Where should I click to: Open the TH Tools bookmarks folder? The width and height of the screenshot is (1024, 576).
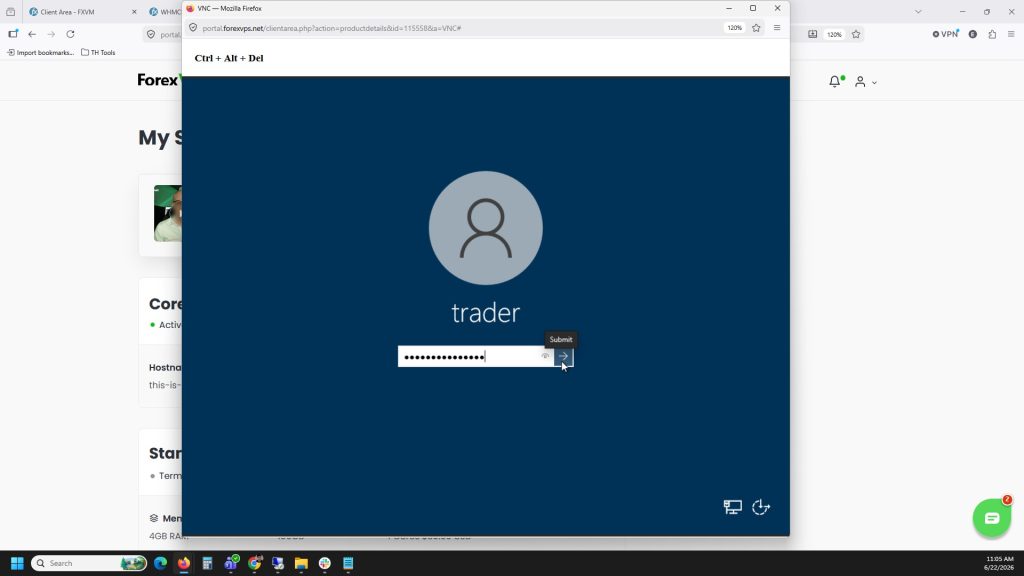(x=98, y=52)
